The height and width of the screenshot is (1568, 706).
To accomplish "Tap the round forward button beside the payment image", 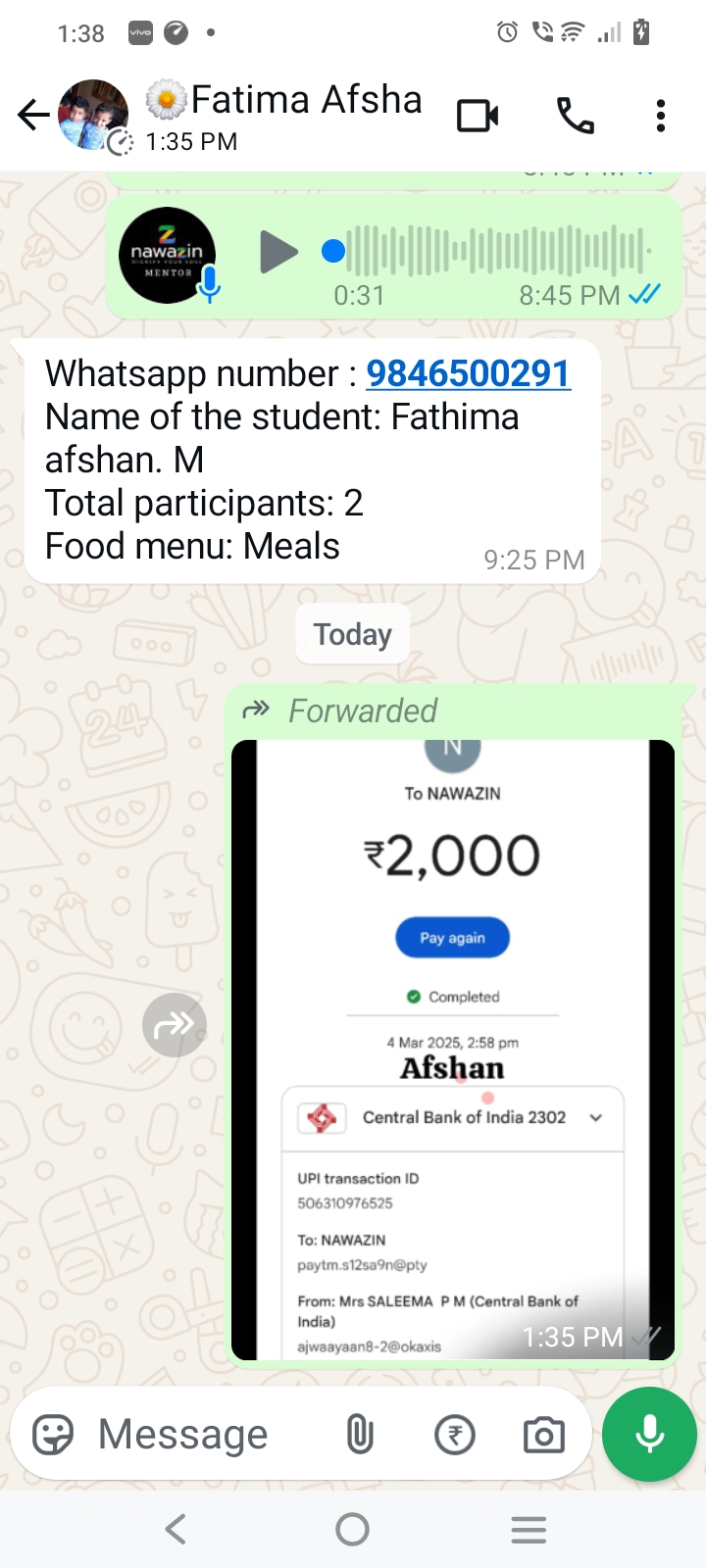I will coord(175,1025).
